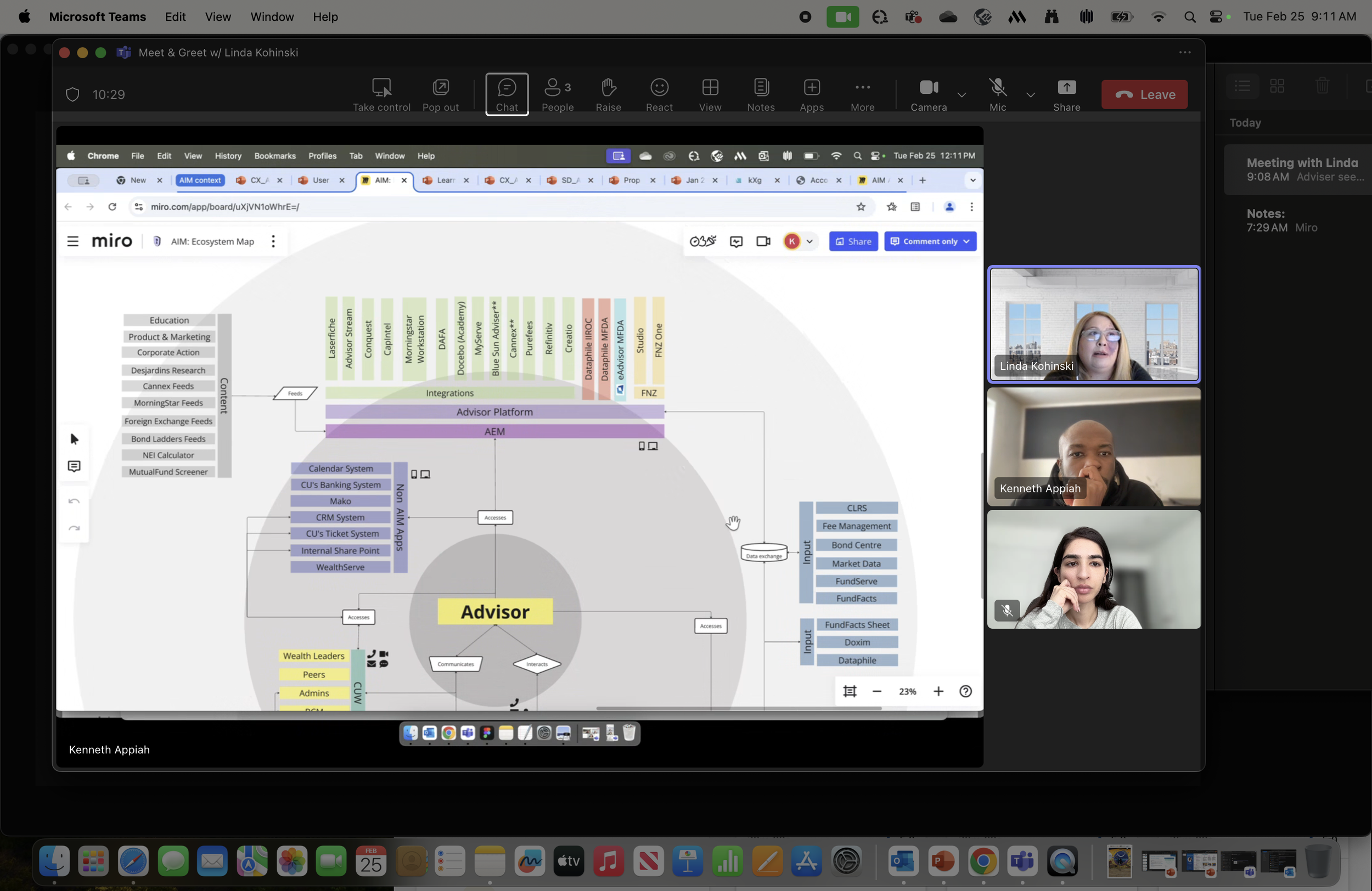Open the Comment only permission dropdown

[930, 241]
